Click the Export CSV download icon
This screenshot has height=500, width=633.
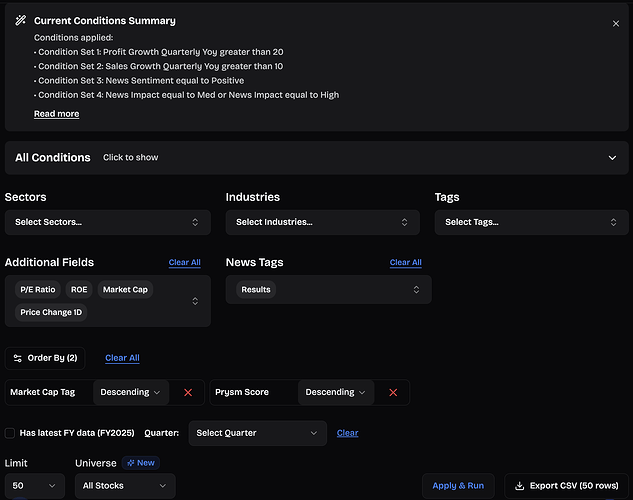(x=520, y=486)
